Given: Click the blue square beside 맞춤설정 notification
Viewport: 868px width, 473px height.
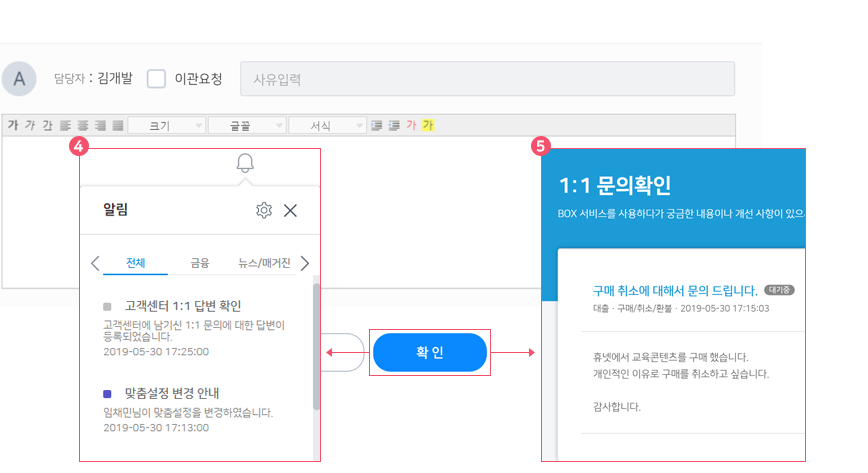Looking at the screenshot, I should [107, 394].
